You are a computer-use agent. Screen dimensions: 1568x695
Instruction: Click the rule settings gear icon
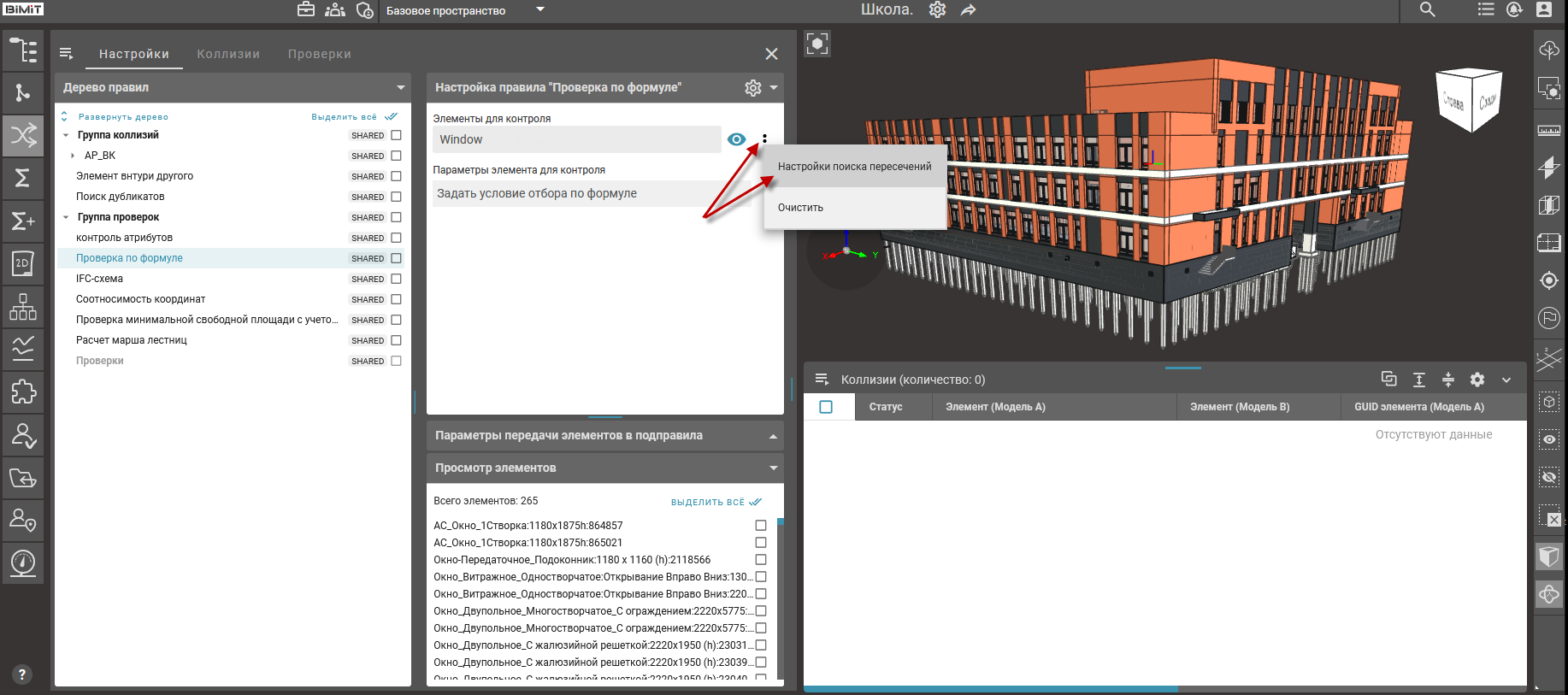click(x=752, y=87)
